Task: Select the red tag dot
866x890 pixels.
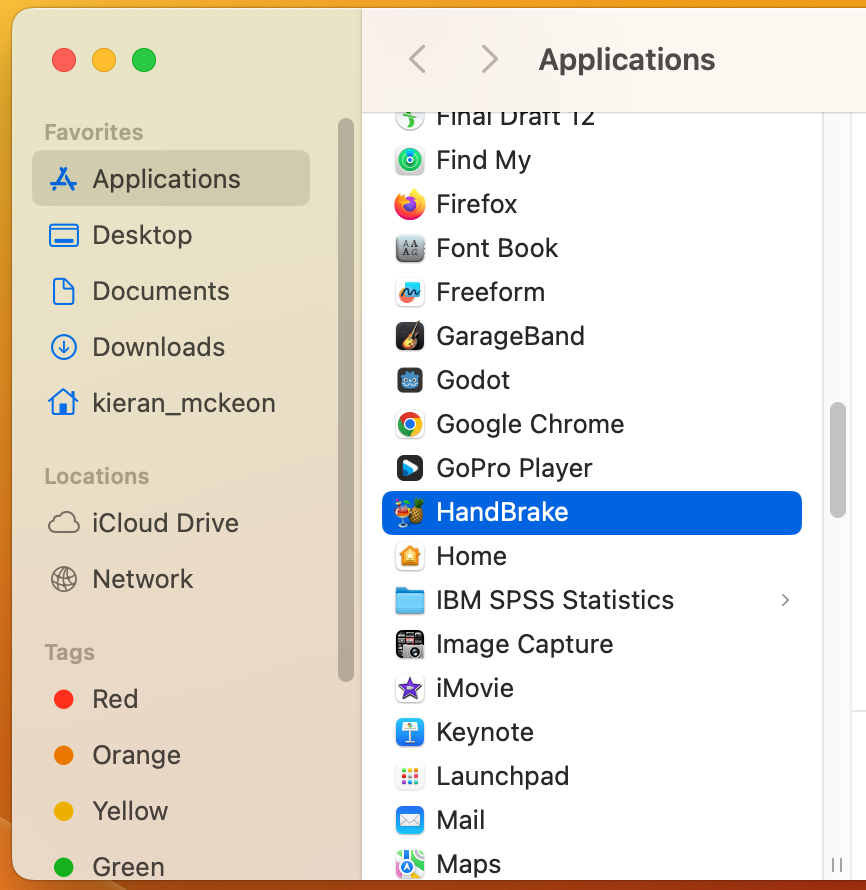Action: [64, 699]
